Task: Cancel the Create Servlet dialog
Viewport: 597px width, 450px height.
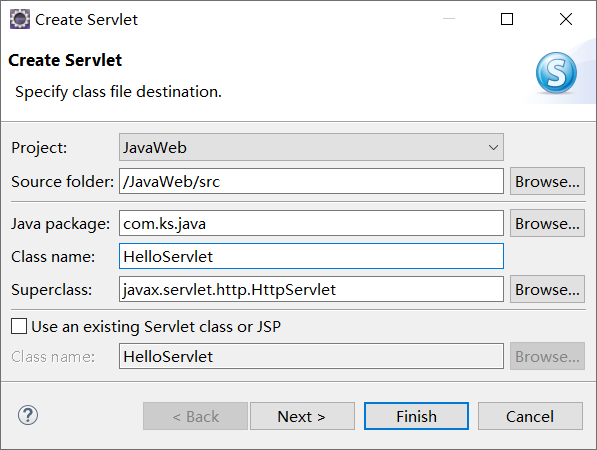Action: pyautogui.click(x=530, y=416)
